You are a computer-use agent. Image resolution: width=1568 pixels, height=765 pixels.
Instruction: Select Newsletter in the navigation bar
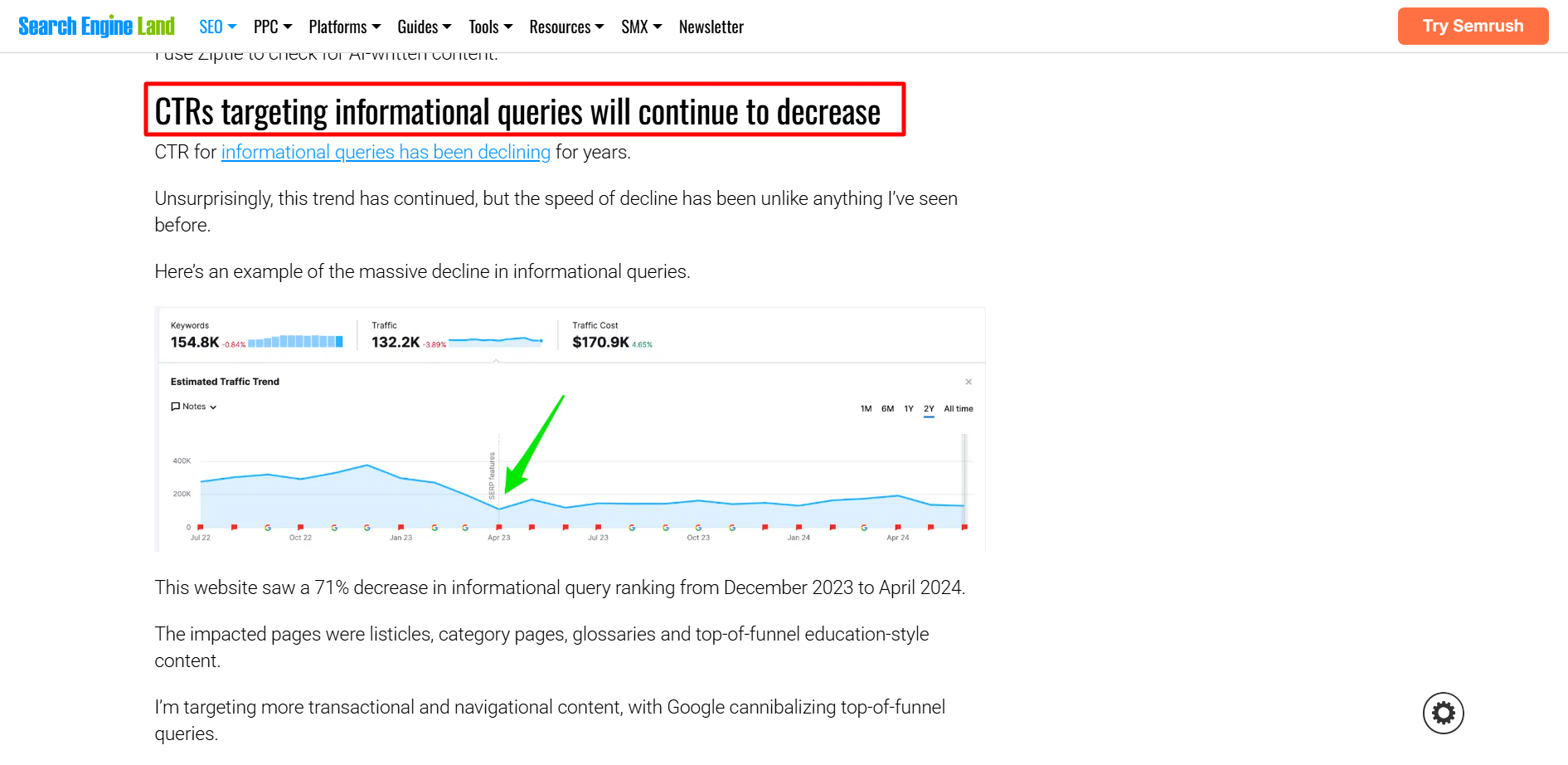coord(711,26)
